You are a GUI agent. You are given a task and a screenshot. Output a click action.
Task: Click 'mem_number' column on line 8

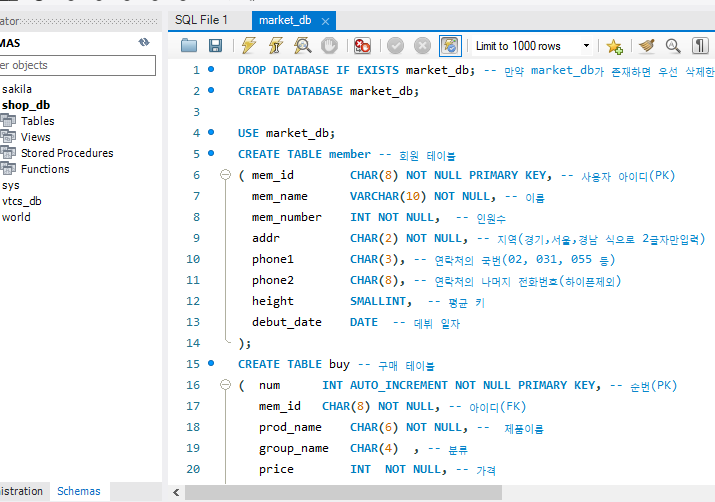(287, 217)
